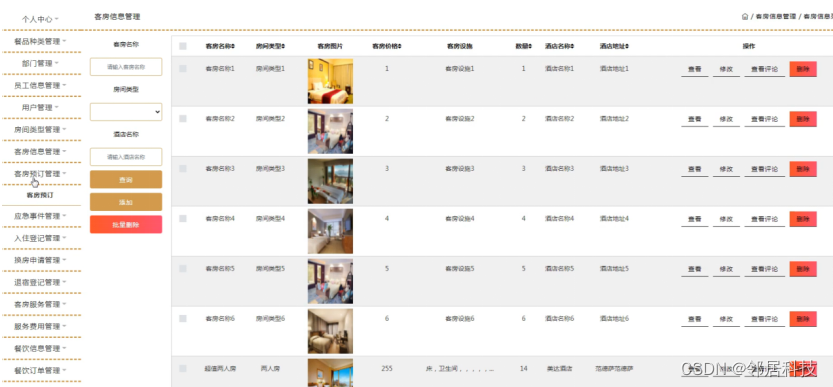The height and width of the screenshot is (387, 833).
Task: Open the 房间类型 filter dropdown
Action: pyautogui.click(x=126, y=112)
